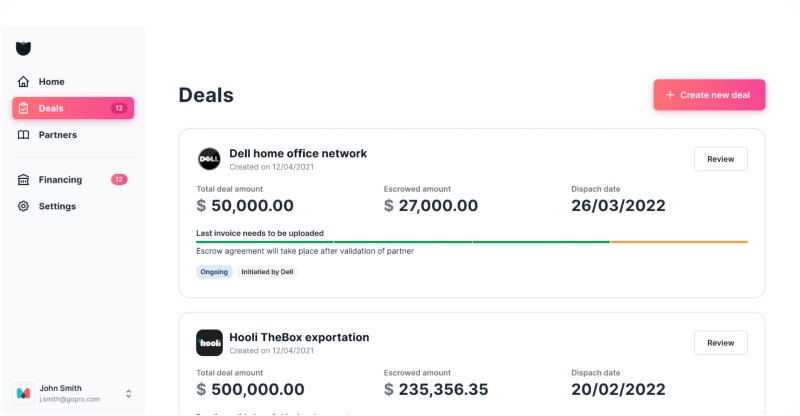Click John Smith's avatar icon
The height and width of the screenshot is (416, 800).
tap(24, 393)
